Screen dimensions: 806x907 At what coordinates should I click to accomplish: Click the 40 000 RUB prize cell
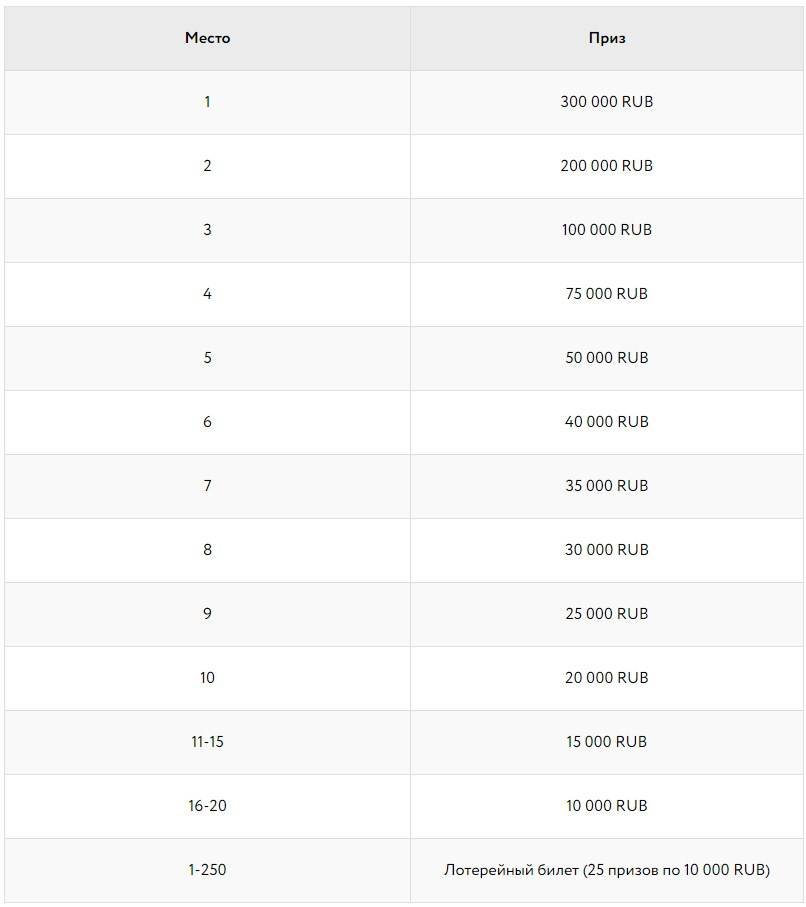pyautogui.click(x=607, y=422)
